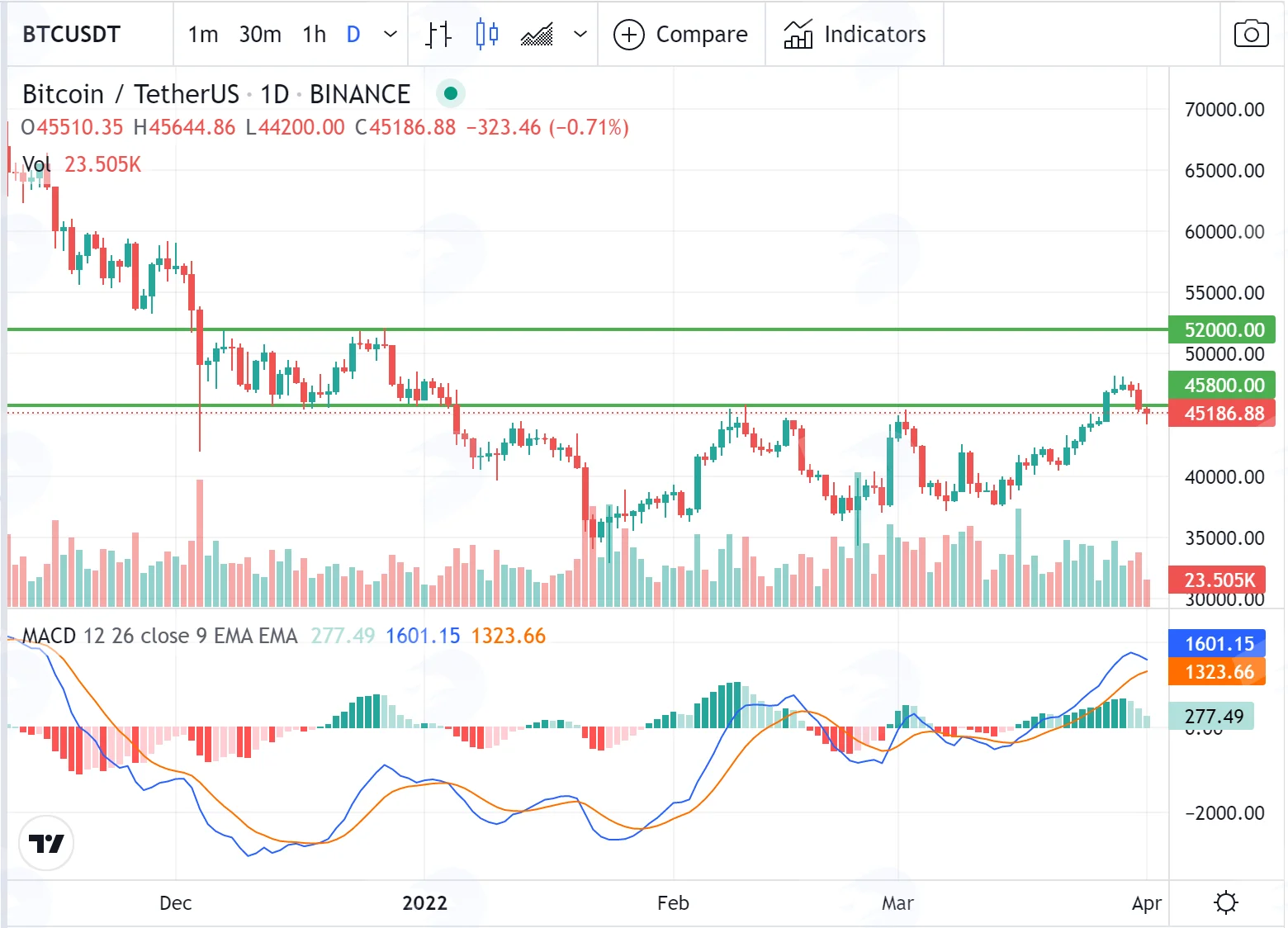
Task: Open the Indicators menu
Action: pyautogui.click(x=855, y=34)
